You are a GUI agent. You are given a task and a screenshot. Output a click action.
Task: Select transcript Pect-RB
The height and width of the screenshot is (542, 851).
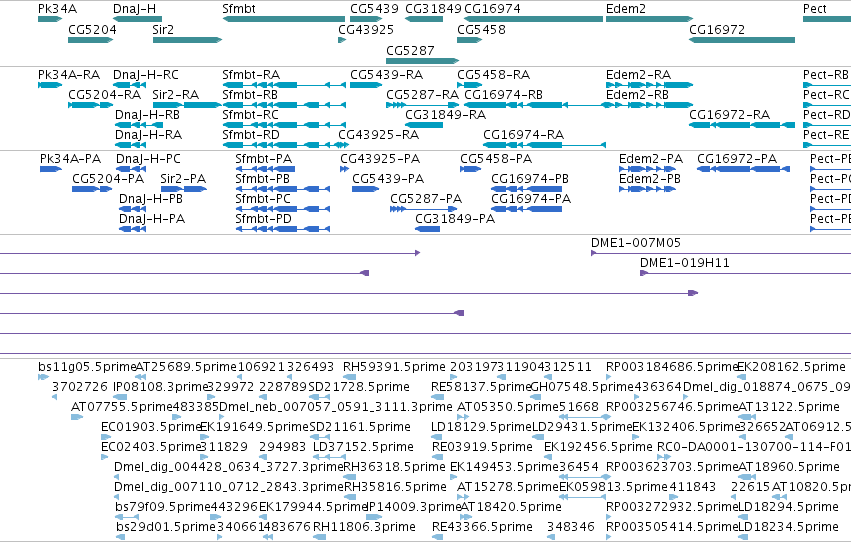827,85
